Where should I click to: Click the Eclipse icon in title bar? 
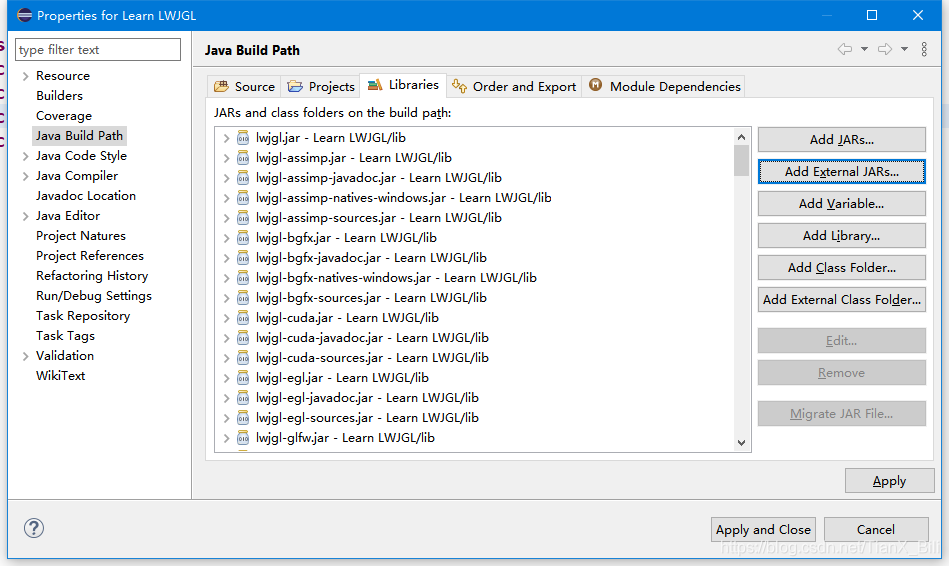pos(24,15)
